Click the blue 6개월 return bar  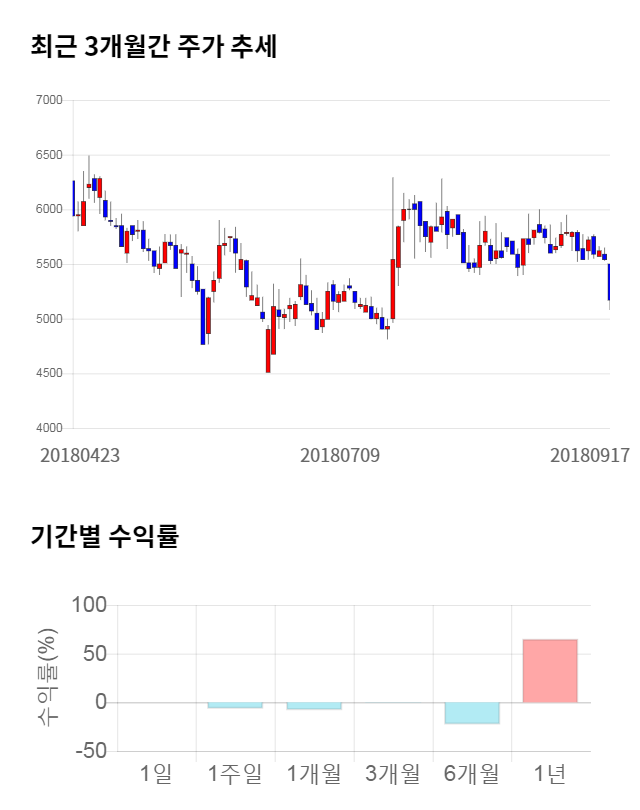[471, 713]
